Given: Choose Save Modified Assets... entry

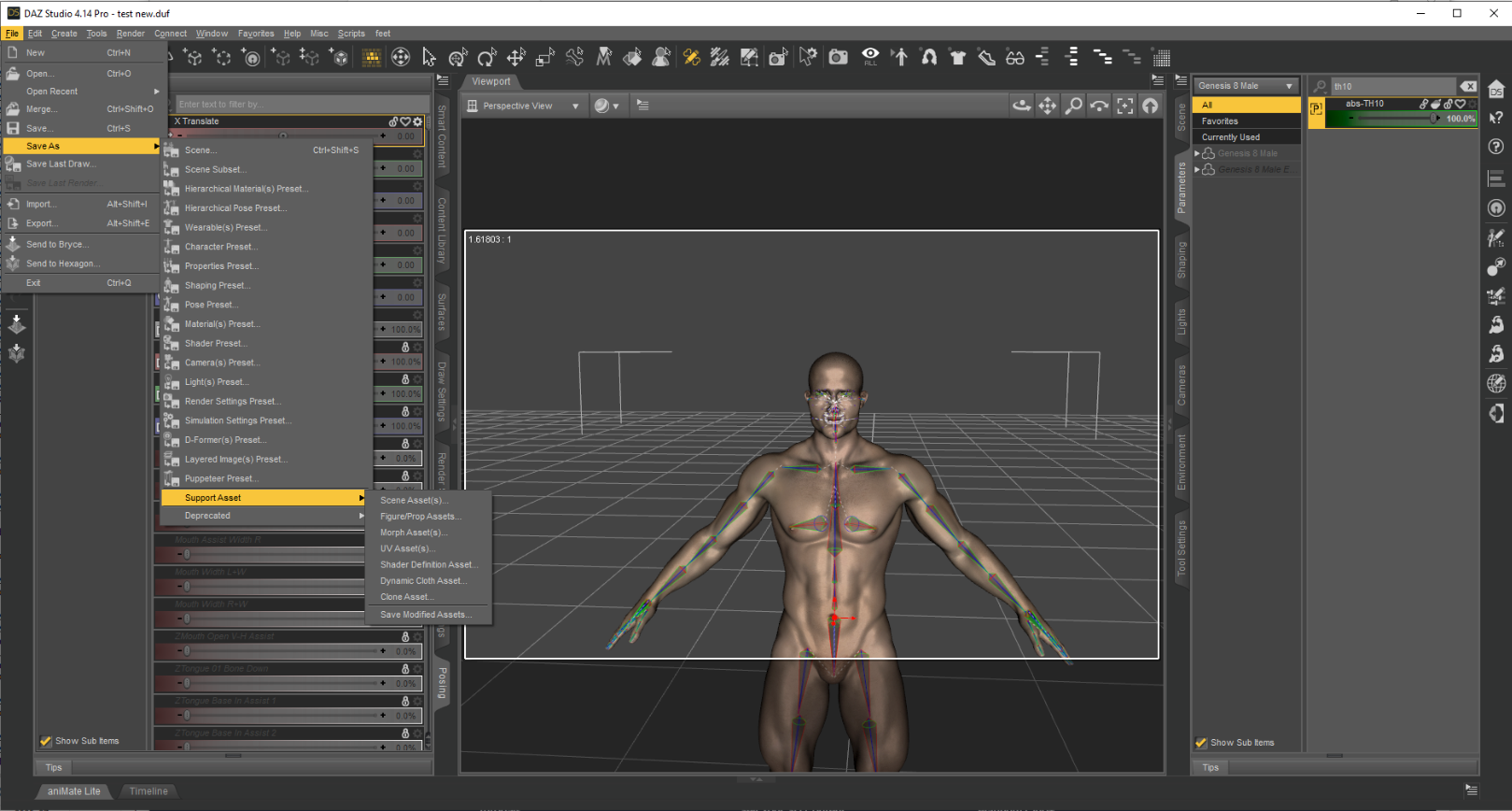Looking at the screenshot, I should coord(429,615).
